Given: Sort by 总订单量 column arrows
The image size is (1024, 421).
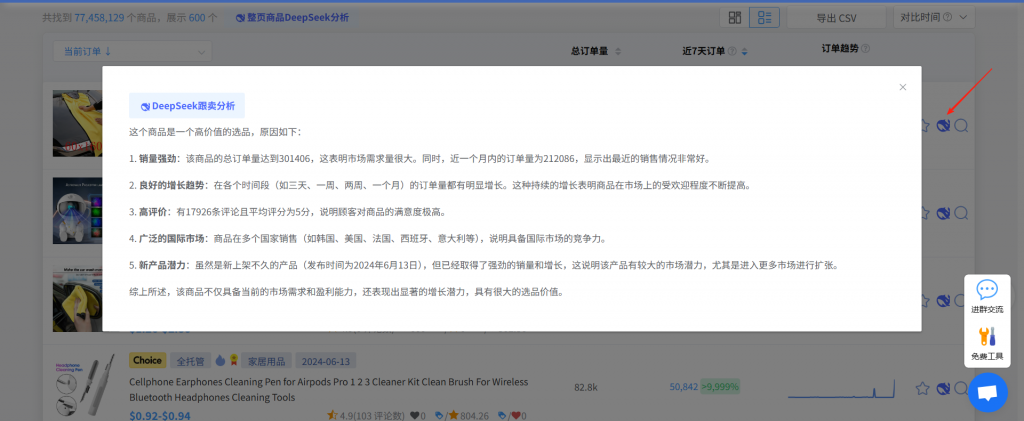Looking at the screenshot, I should tap(618, 52).
